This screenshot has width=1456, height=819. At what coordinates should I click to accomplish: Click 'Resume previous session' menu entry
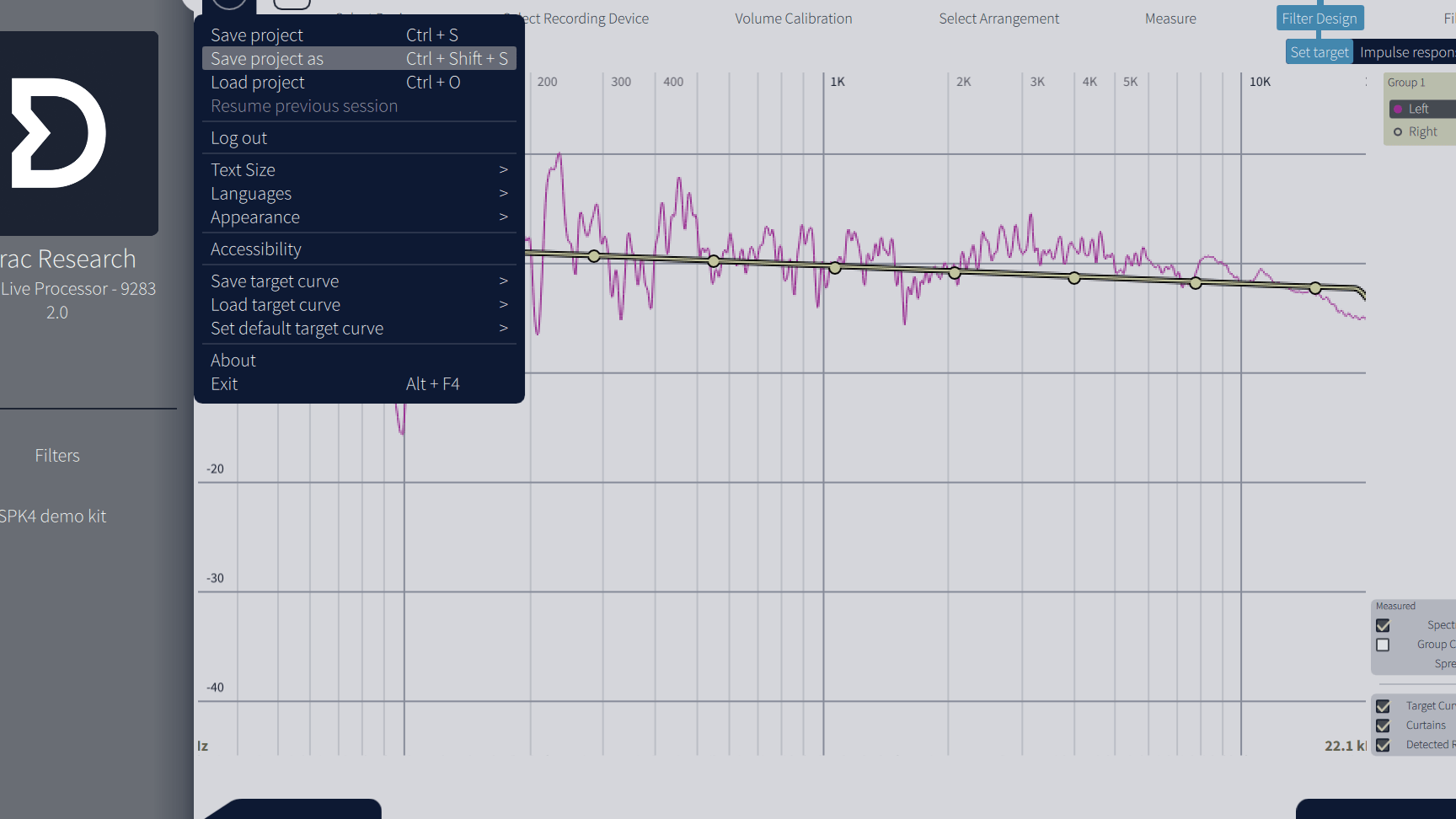[x=303, y=105]
